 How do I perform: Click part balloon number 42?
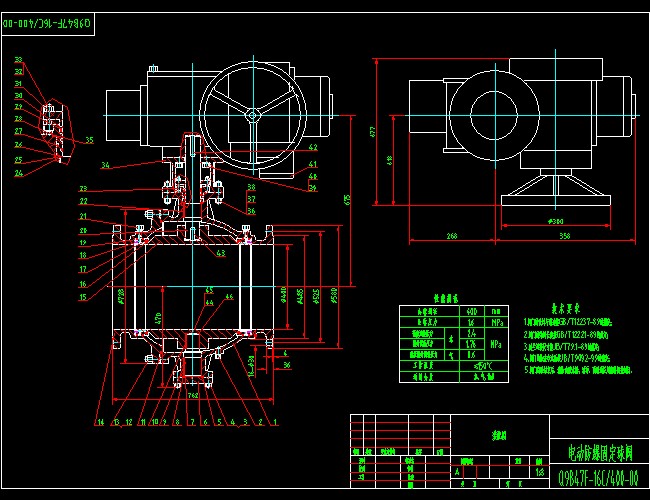(x=313, y=147)
